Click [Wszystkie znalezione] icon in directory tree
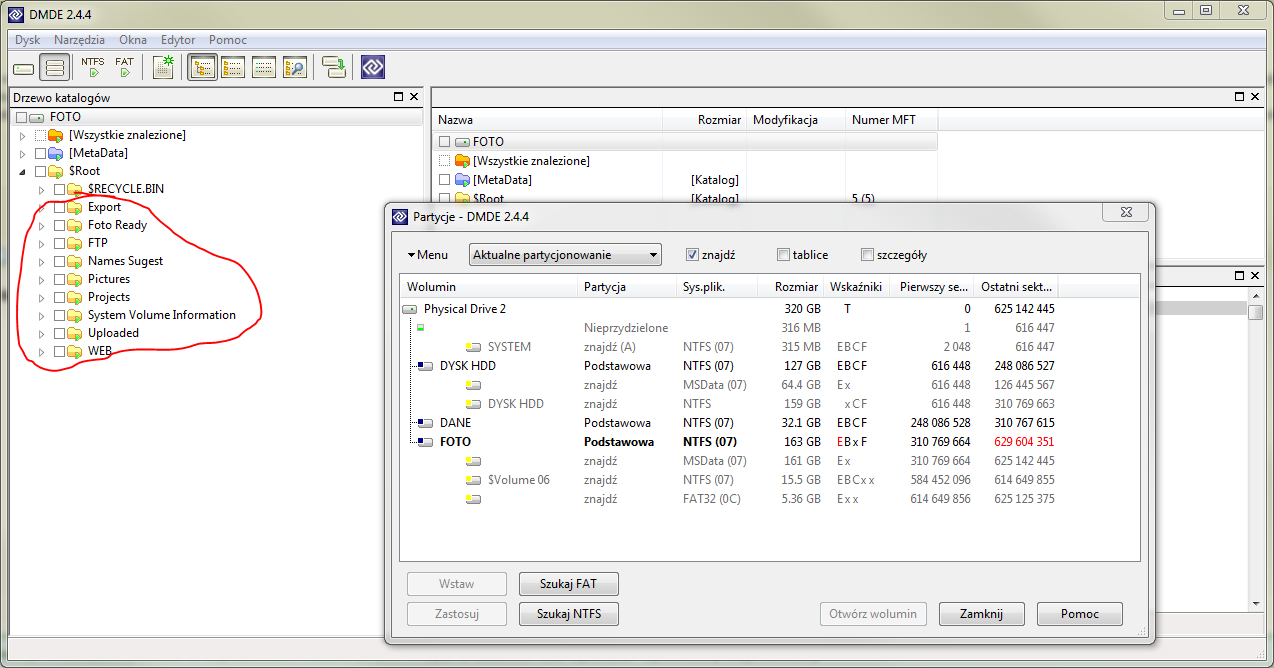Viewport: 1274px width, 668px height. 56,135
